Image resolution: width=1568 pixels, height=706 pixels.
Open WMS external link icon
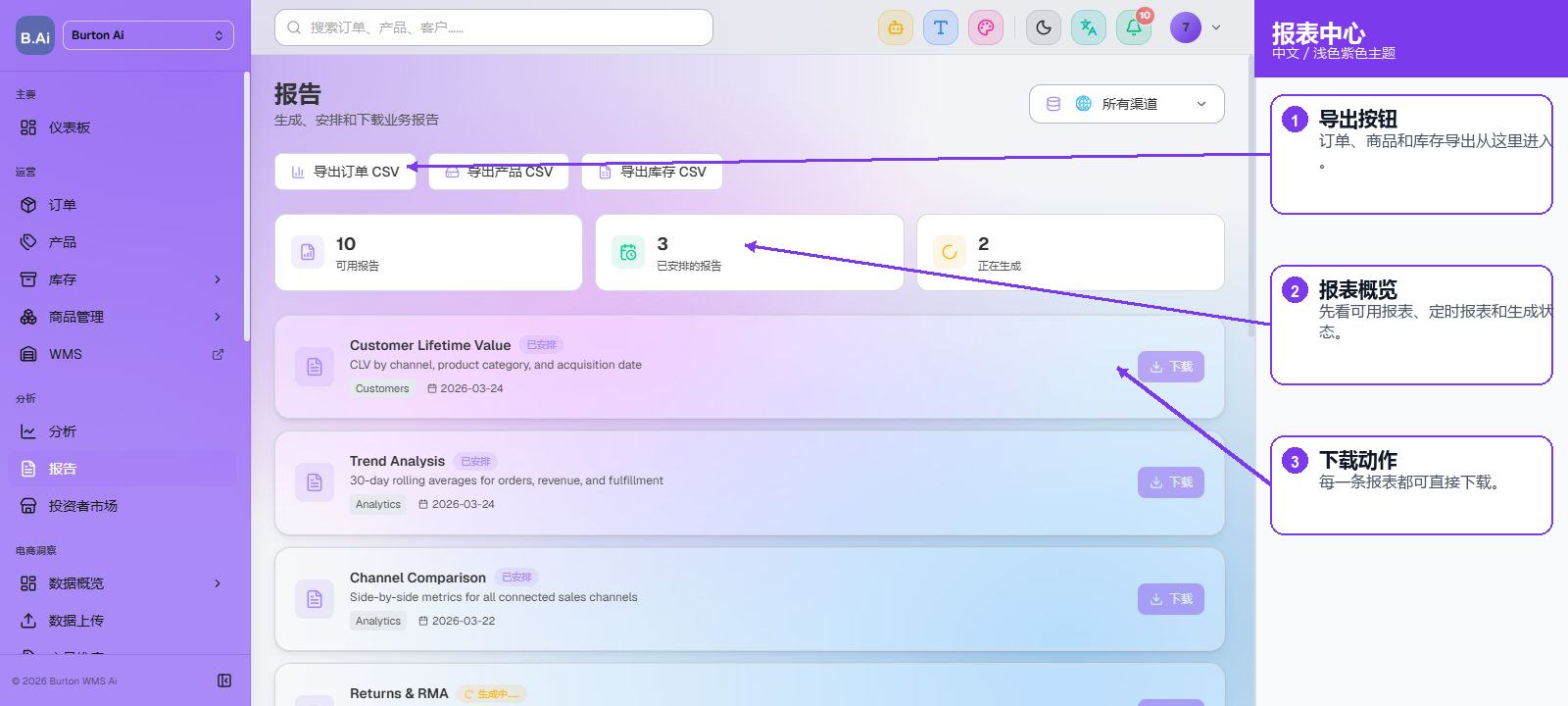(x=218, y=354)
